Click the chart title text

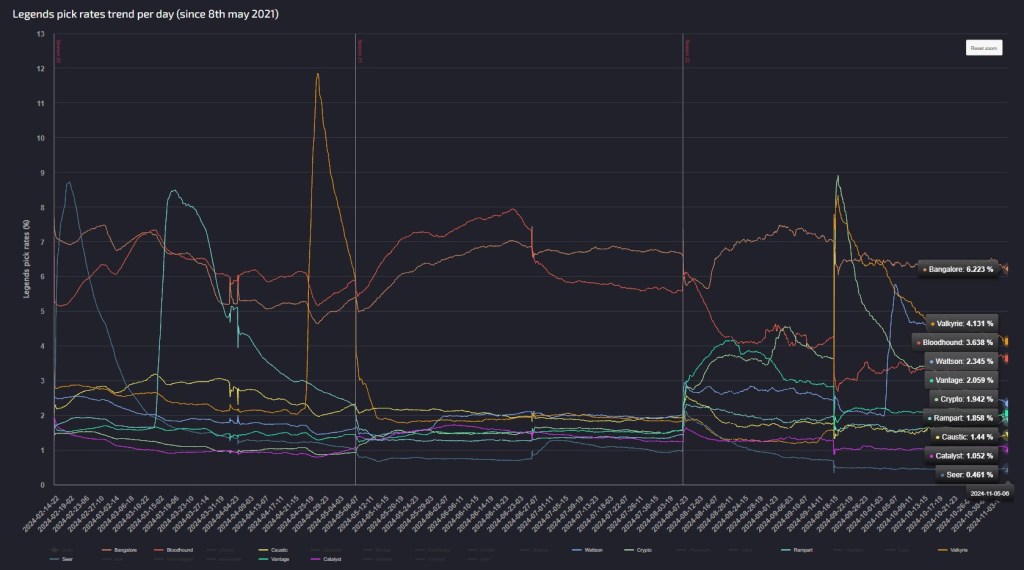pyautogui.click(x=145, y=14)
